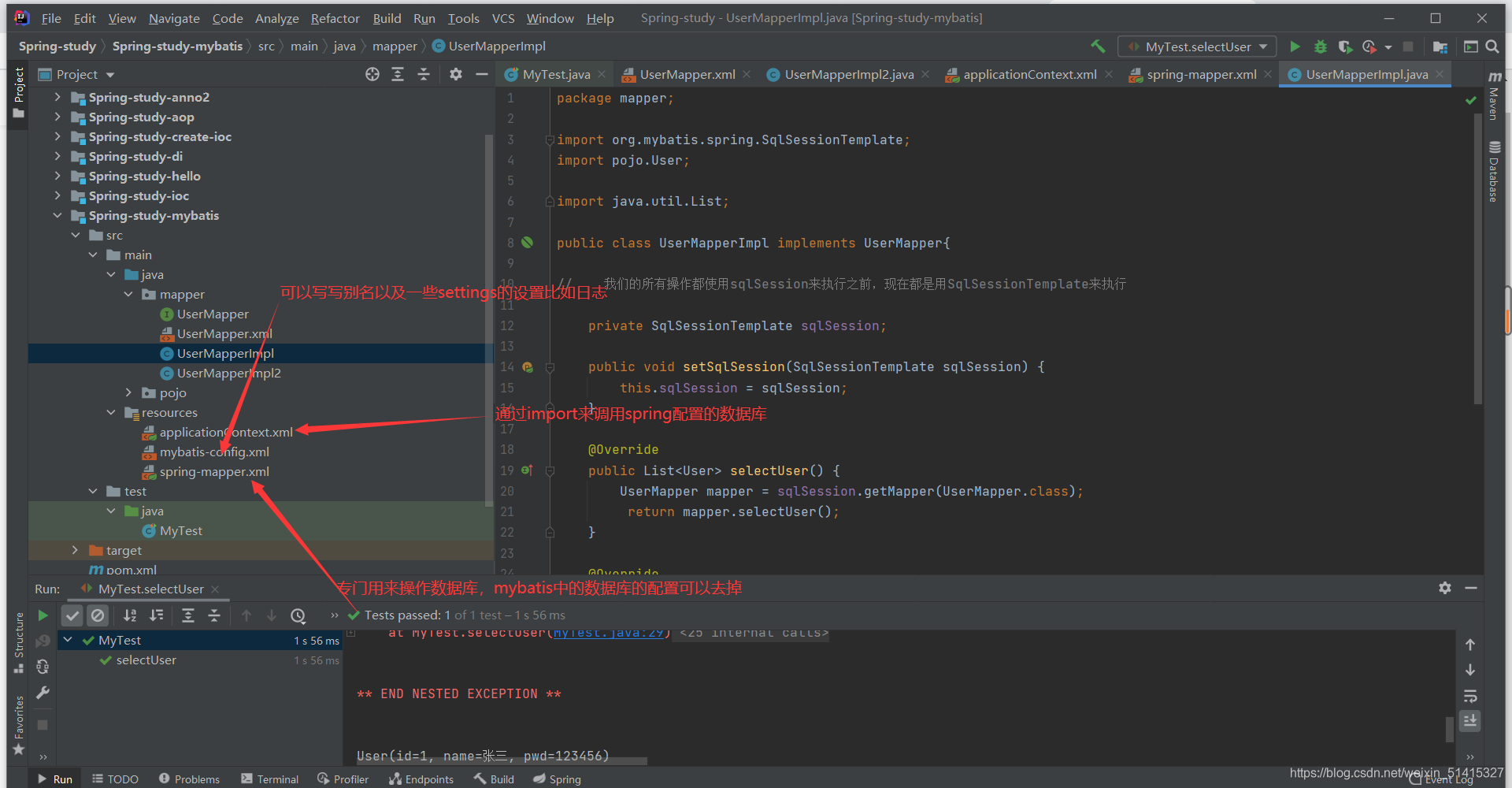This screenshot has height=788, width=1512.
Task: Expand Spring-study-anno2 module
Action: point(57,97)
